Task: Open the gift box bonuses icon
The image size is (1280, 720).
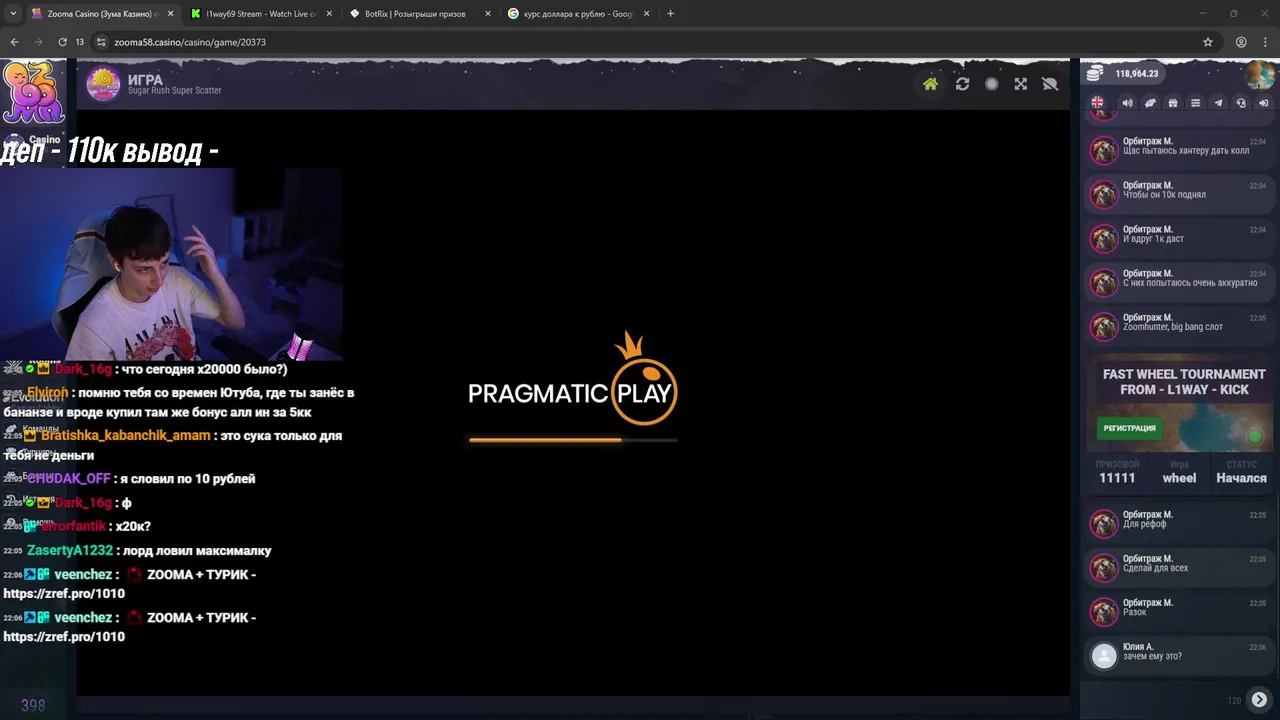Action: point(1173,103)
